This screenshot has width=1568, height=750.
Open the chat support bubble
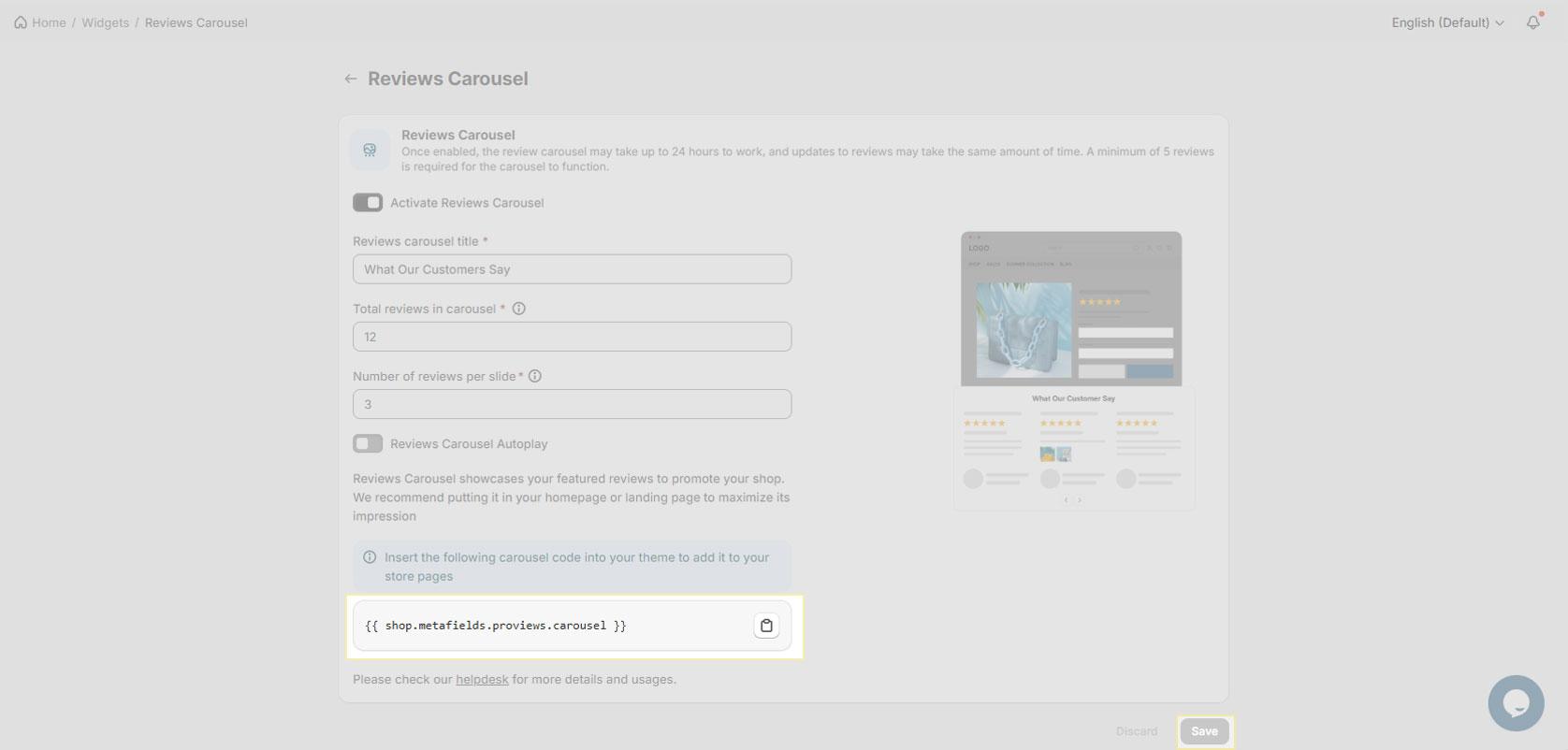pyautogui.click(x=1516, y=703)
